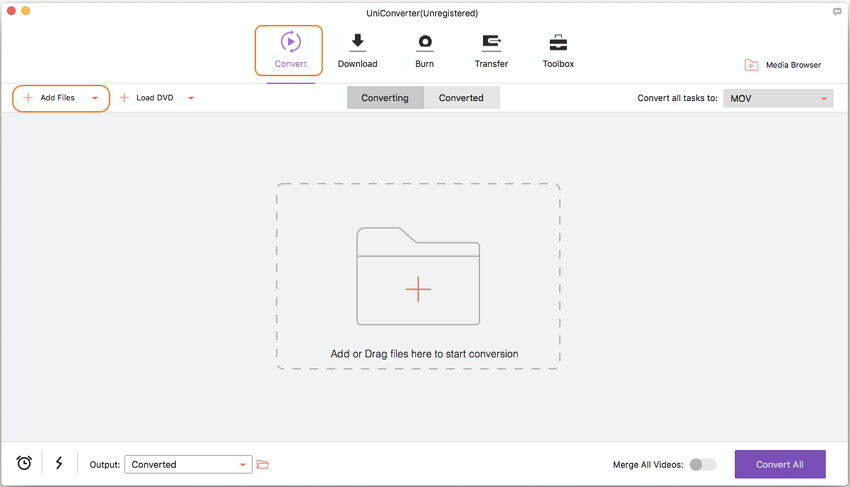Click the Load DVD button
The width and height of the screenshot is (850, 487).
click(147, 98)
